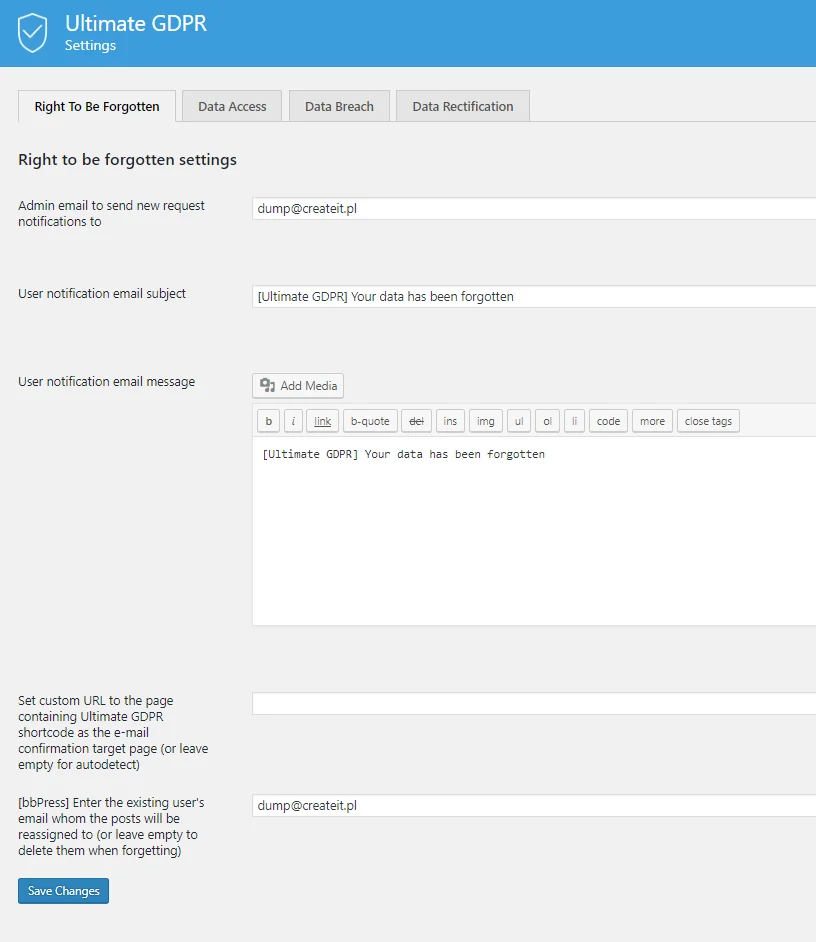This screenshot has height=942, width=816.
Task: Click the ins insert tag button
Action: pyautogui.click(x=450, y=421)
